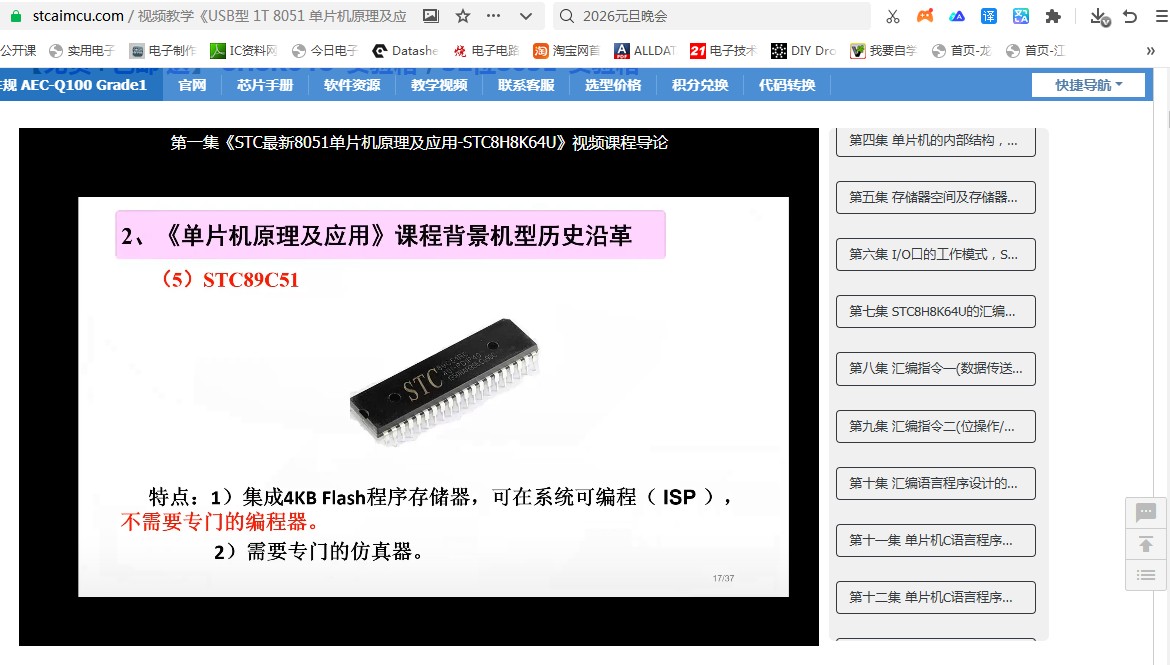The height and width of the screenshot is (665, 1170).
Task: Open episode 第七集 STC8H8K64U的汇编
Action: (934, 311)
